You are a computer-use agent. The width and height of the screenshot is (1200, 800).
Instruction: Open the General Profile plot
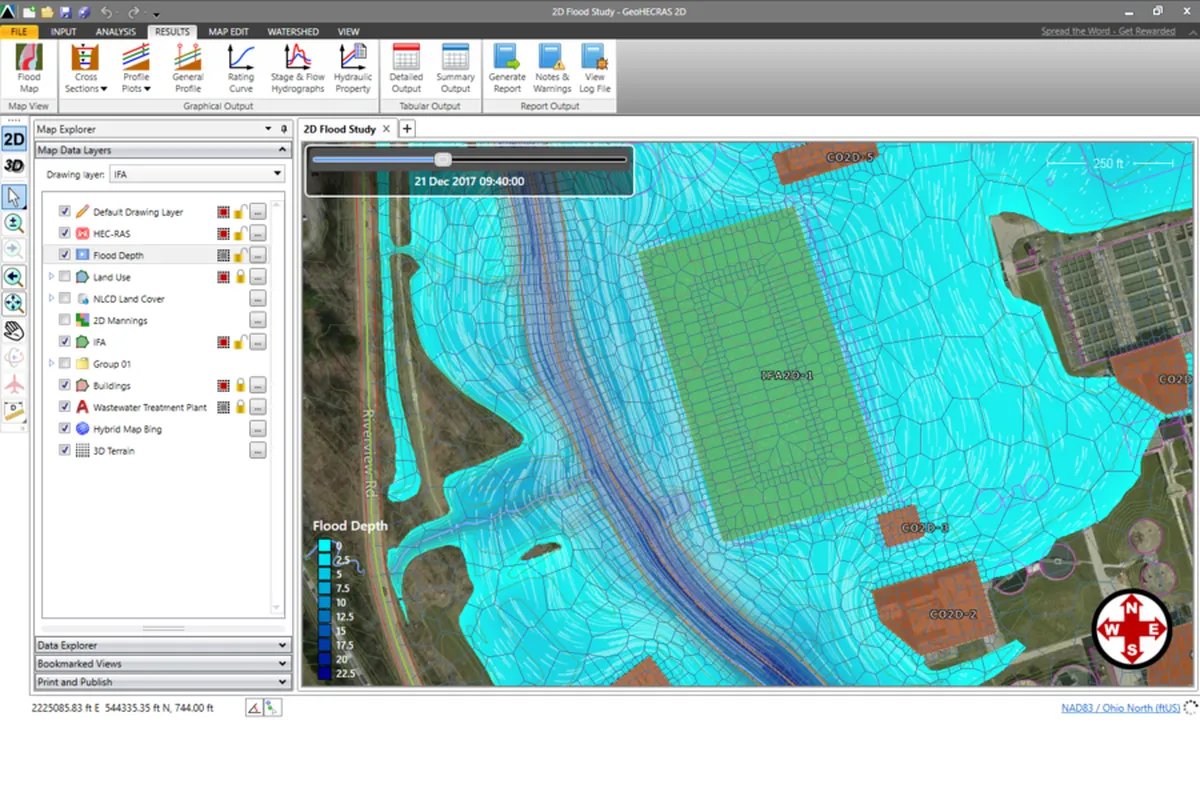point(188,68)
